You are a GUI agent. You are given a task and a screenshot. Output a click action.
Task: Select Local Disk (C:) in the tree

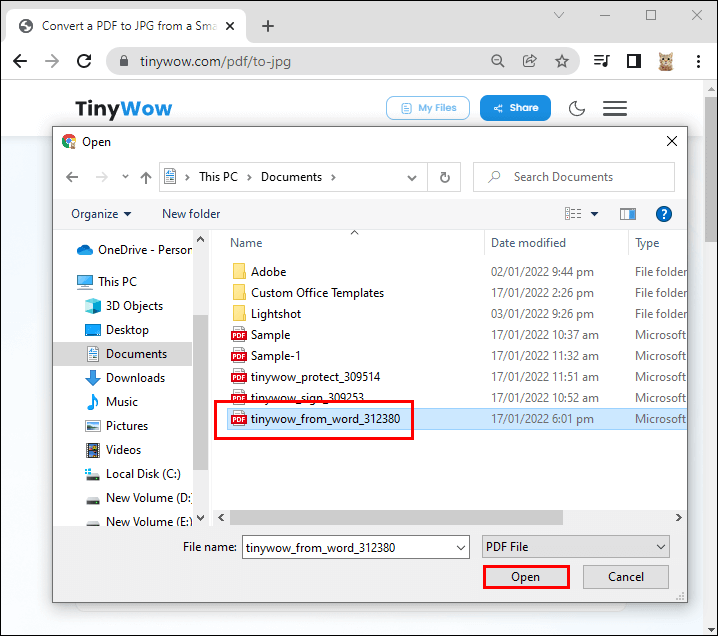click(x=132, y=474)
